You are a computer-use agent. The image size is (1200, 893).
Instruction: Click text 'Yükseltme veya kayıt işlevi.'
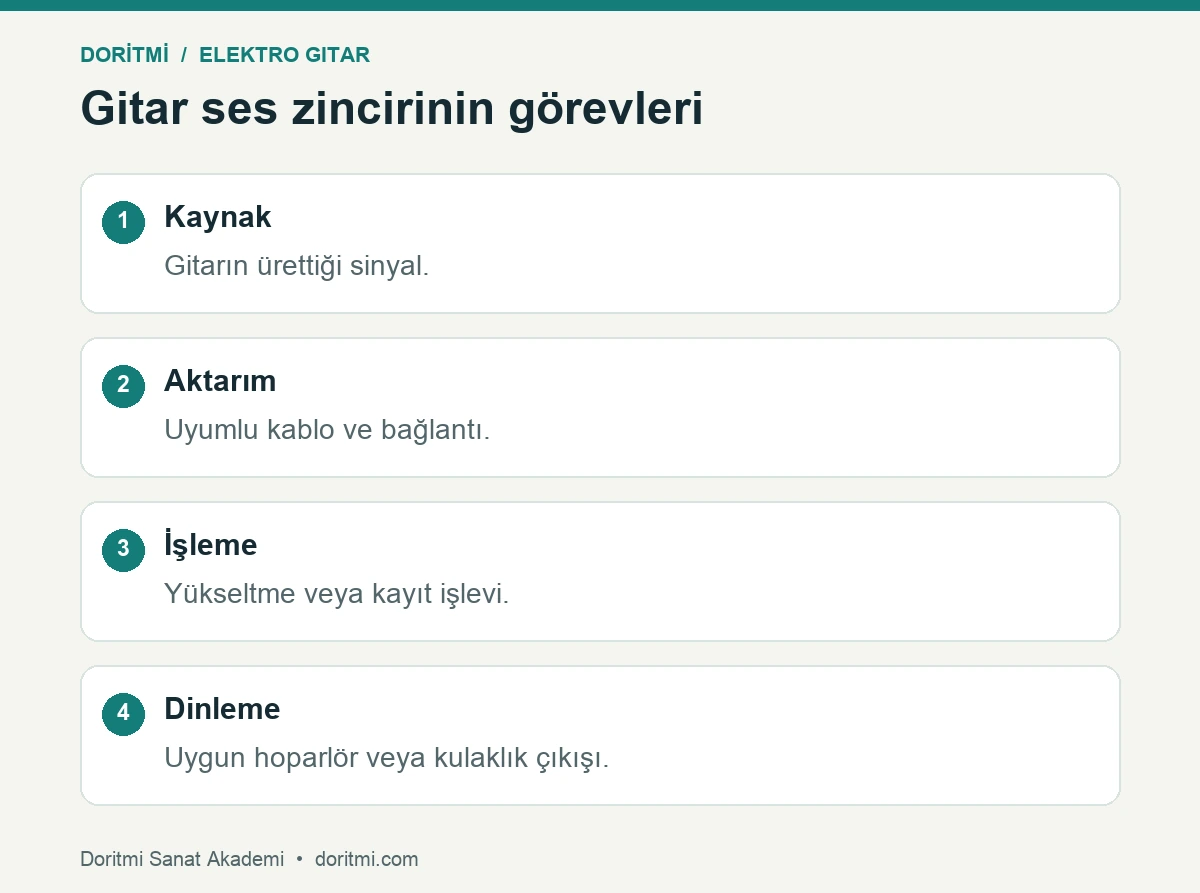(x=337, y=595)
